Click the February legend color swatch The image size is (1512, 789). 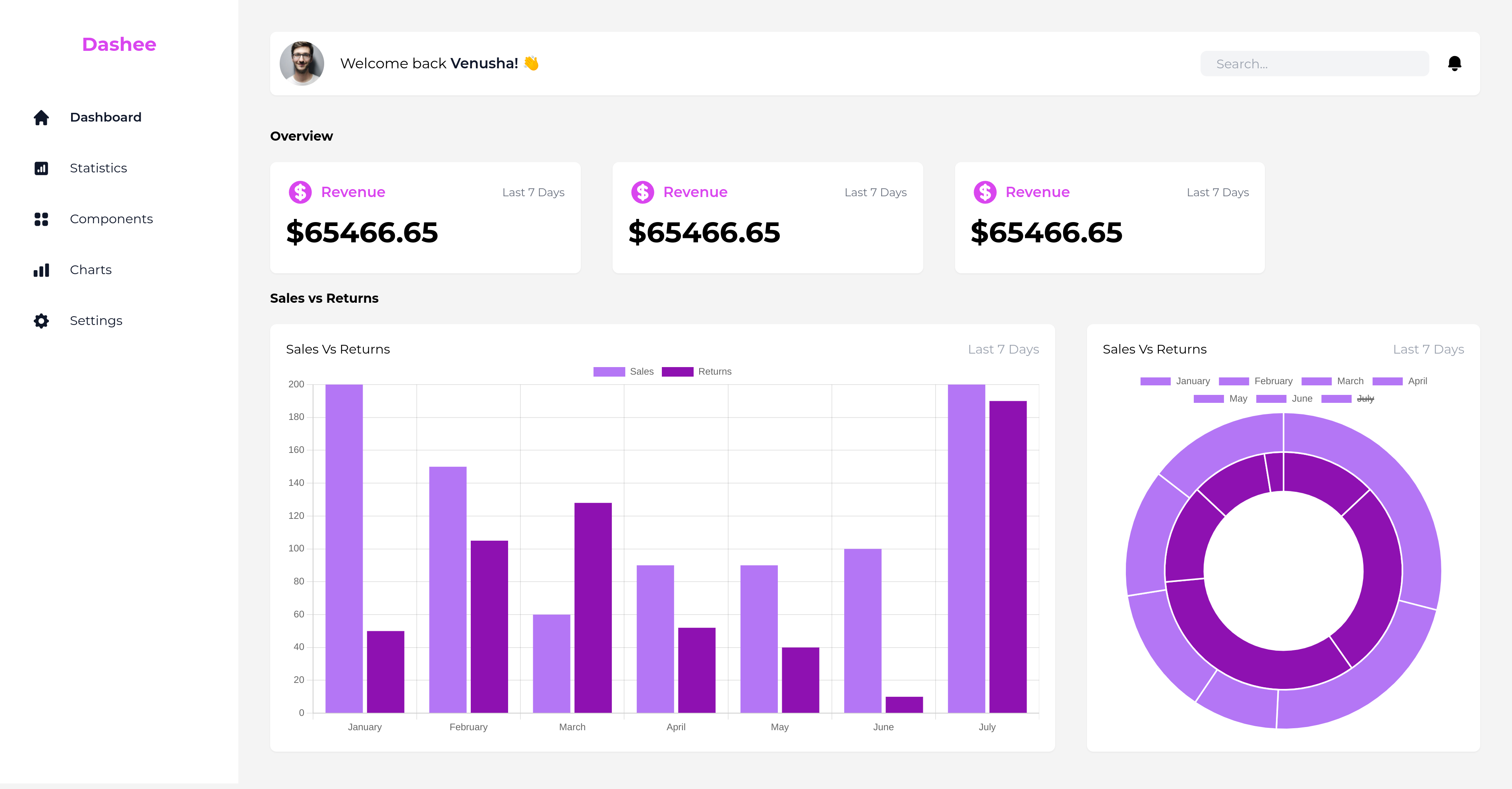click(x=1233, y=381)
